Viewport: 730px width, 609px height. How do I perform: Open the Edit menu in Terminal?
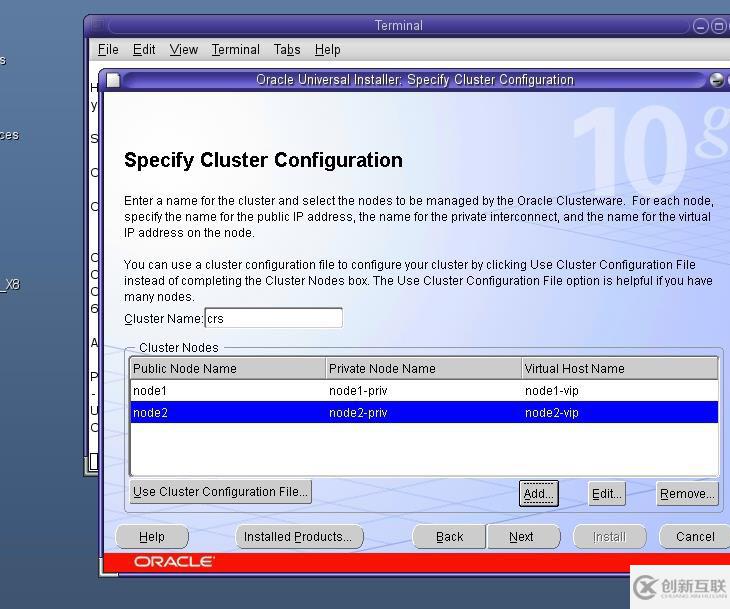coord(144,49)
